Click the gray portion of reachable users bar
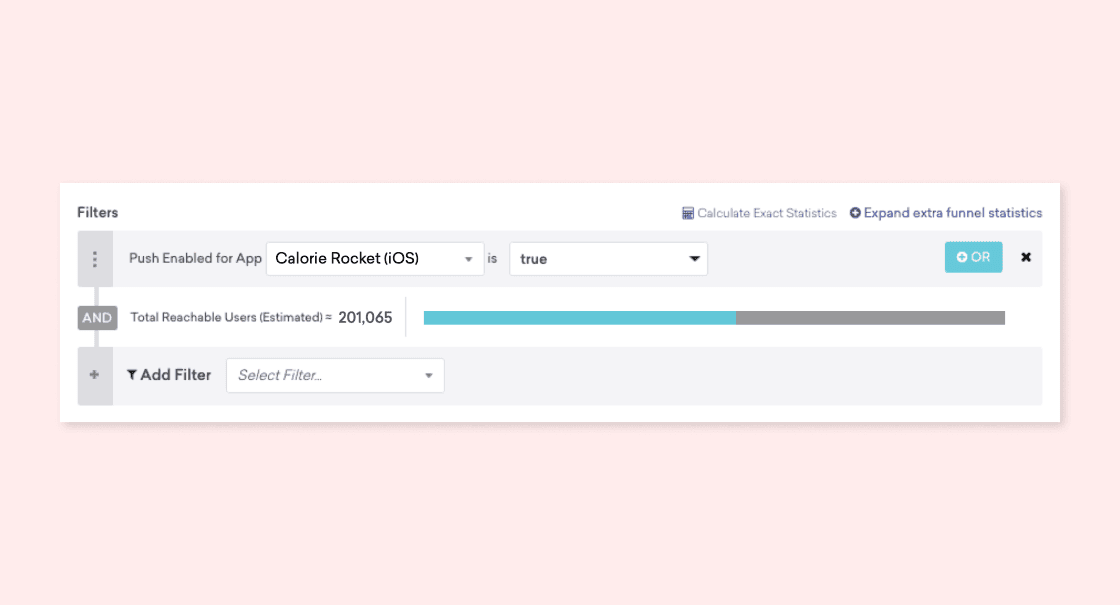This screenshot has height=605, width=1120. 870,318
